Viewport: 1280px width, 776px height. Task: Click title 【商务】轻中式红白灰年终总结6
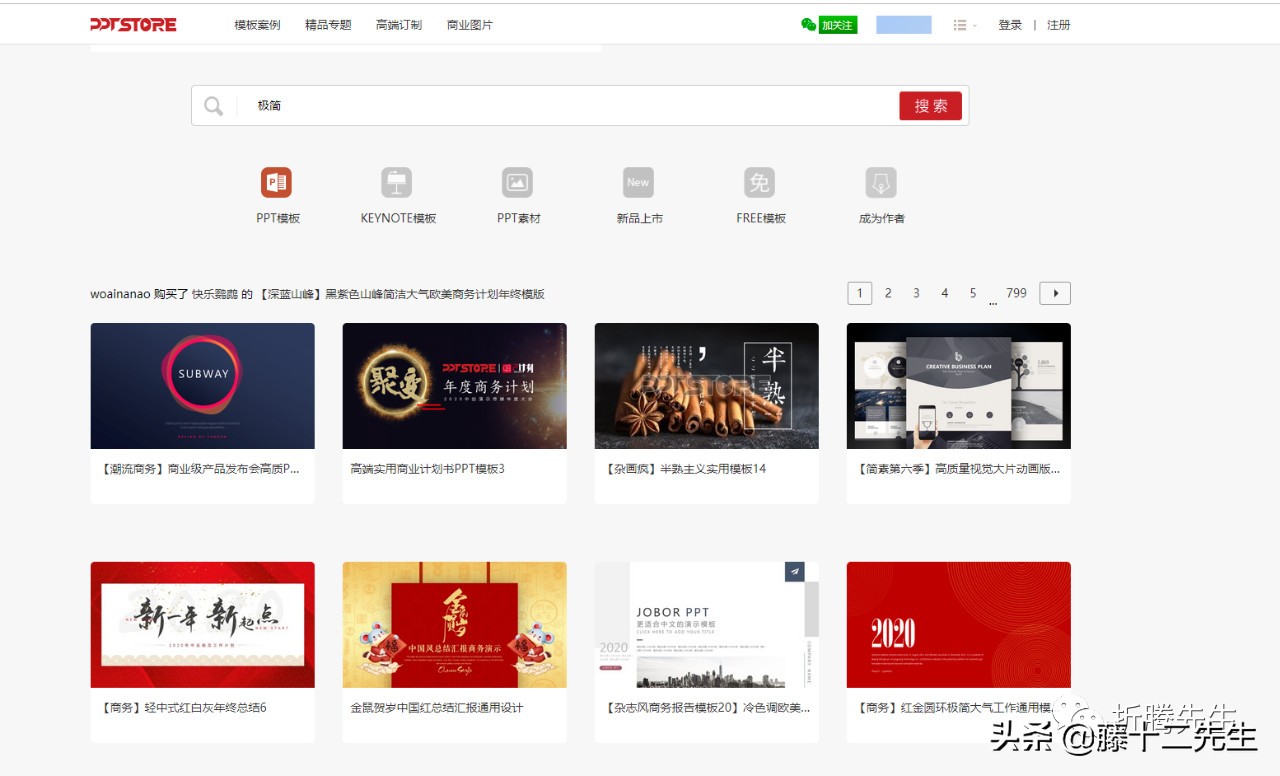[183, 708]
